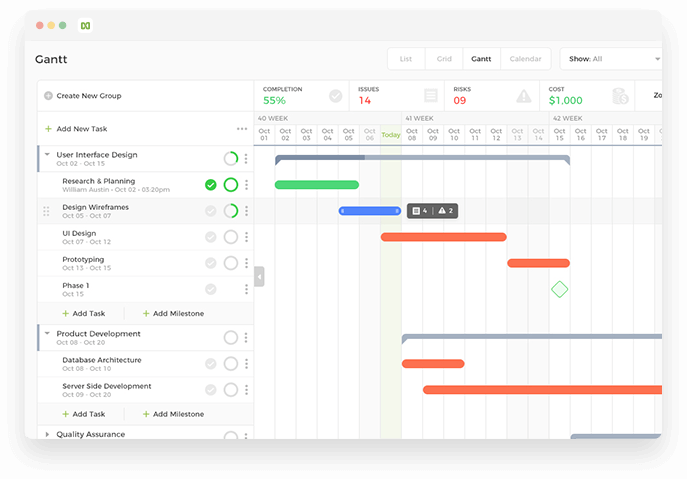This screenshot has height=479, width=687.
Task: Grab the Design Wireframes drag handle
Action: (x=46, y=211)
